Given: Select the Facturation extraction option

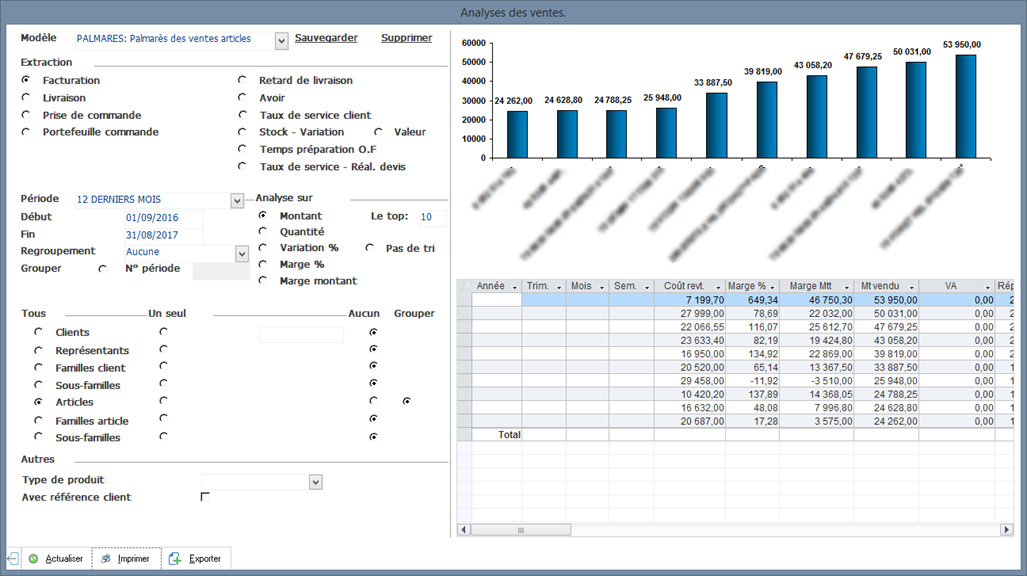Looking at the screenshot, I should [x=26, y=80].
